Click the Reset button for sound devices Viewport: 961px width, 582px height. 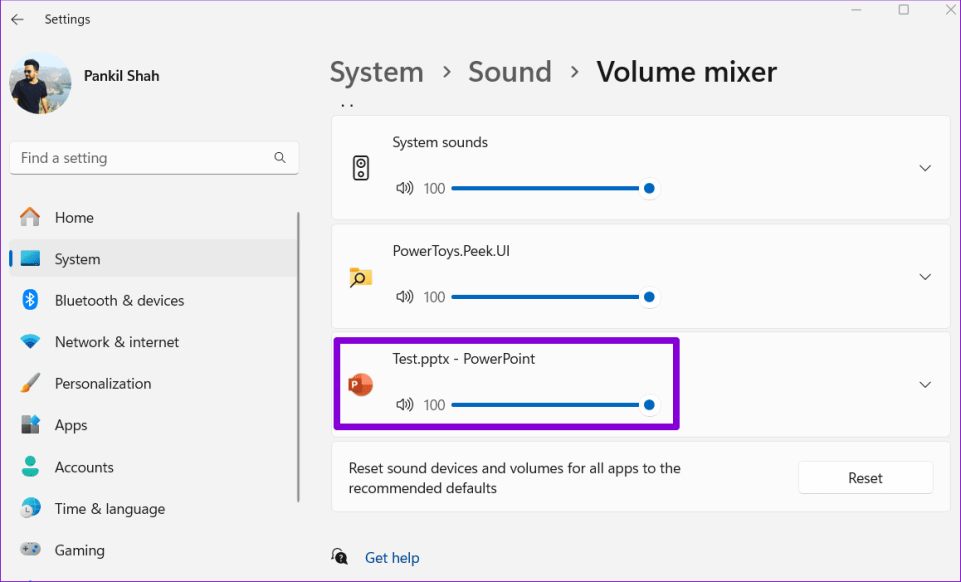(x=865, y=477)
